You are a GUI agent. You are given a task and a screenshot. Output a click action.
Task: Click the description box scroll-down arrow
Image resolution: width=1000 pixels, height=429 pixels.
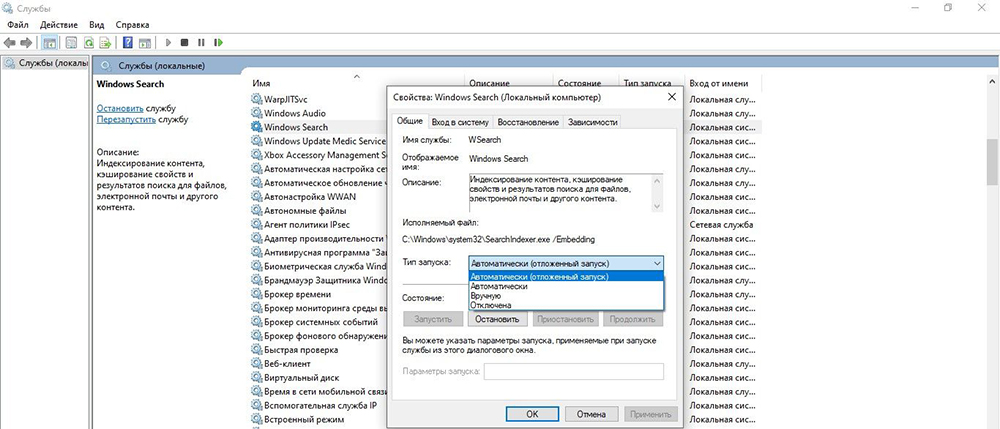click(x=658, y=205)
